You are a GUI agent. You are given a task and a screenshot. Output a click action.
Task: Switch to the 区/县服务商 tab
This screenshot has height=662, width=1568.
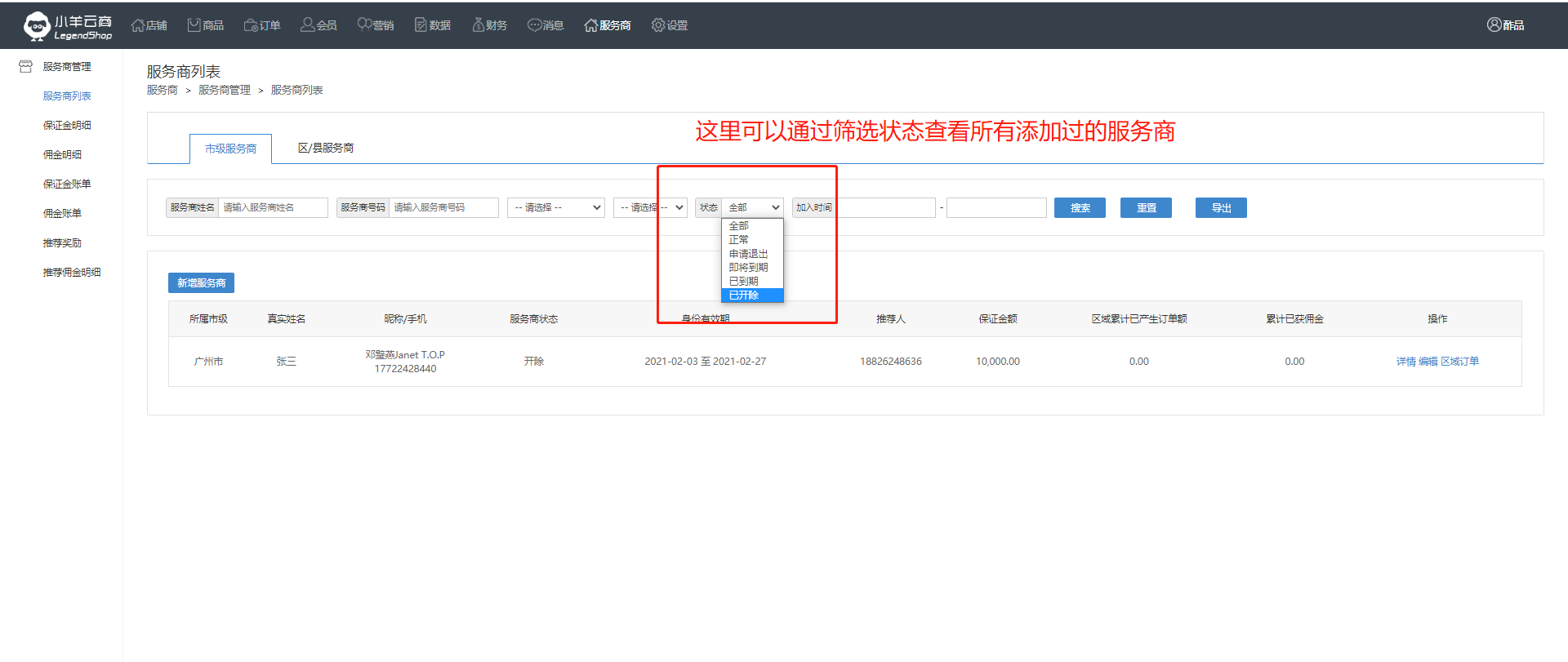point(326,149)
